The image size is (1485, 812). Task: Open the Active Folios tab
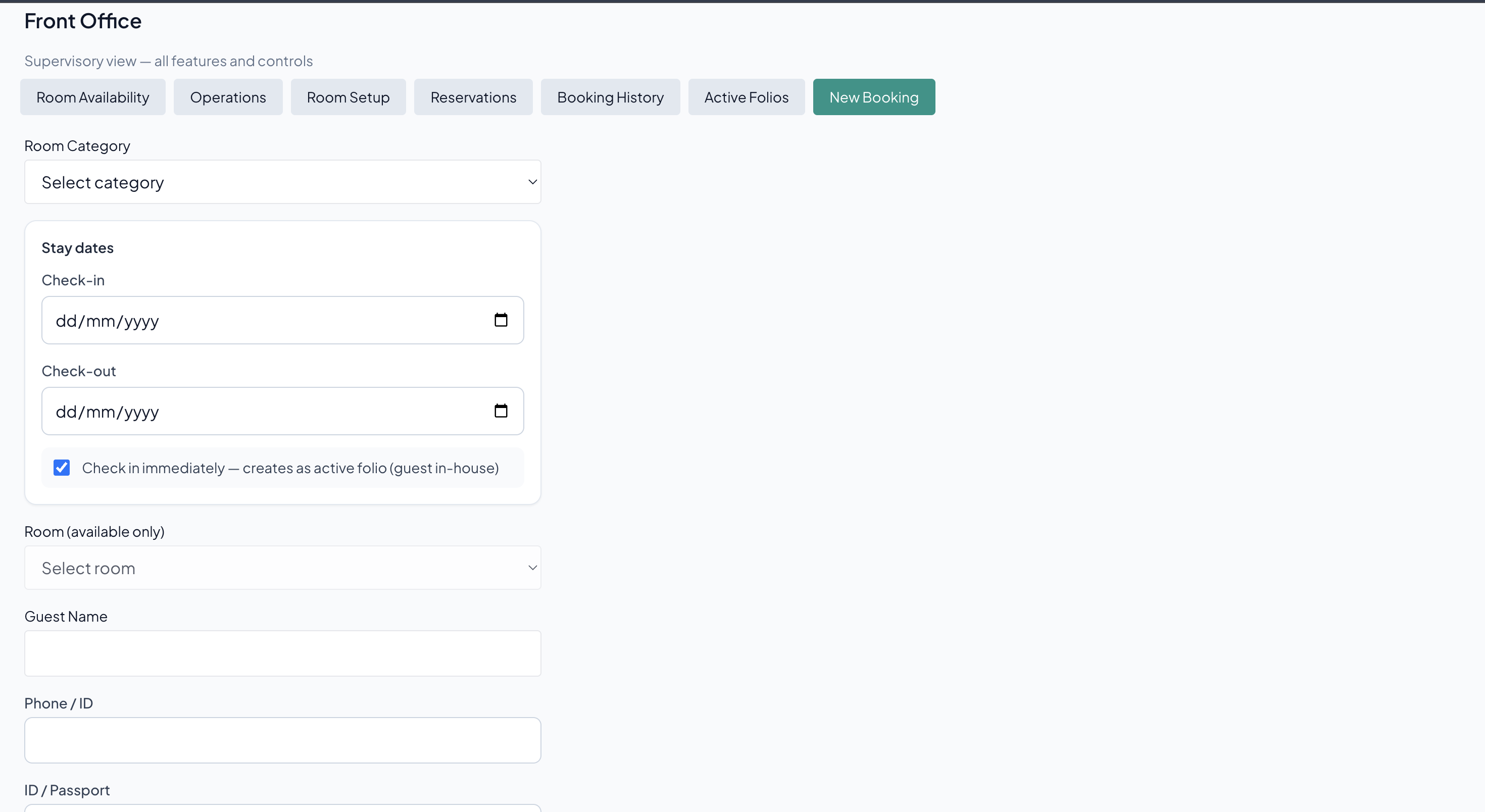[747, 97]
